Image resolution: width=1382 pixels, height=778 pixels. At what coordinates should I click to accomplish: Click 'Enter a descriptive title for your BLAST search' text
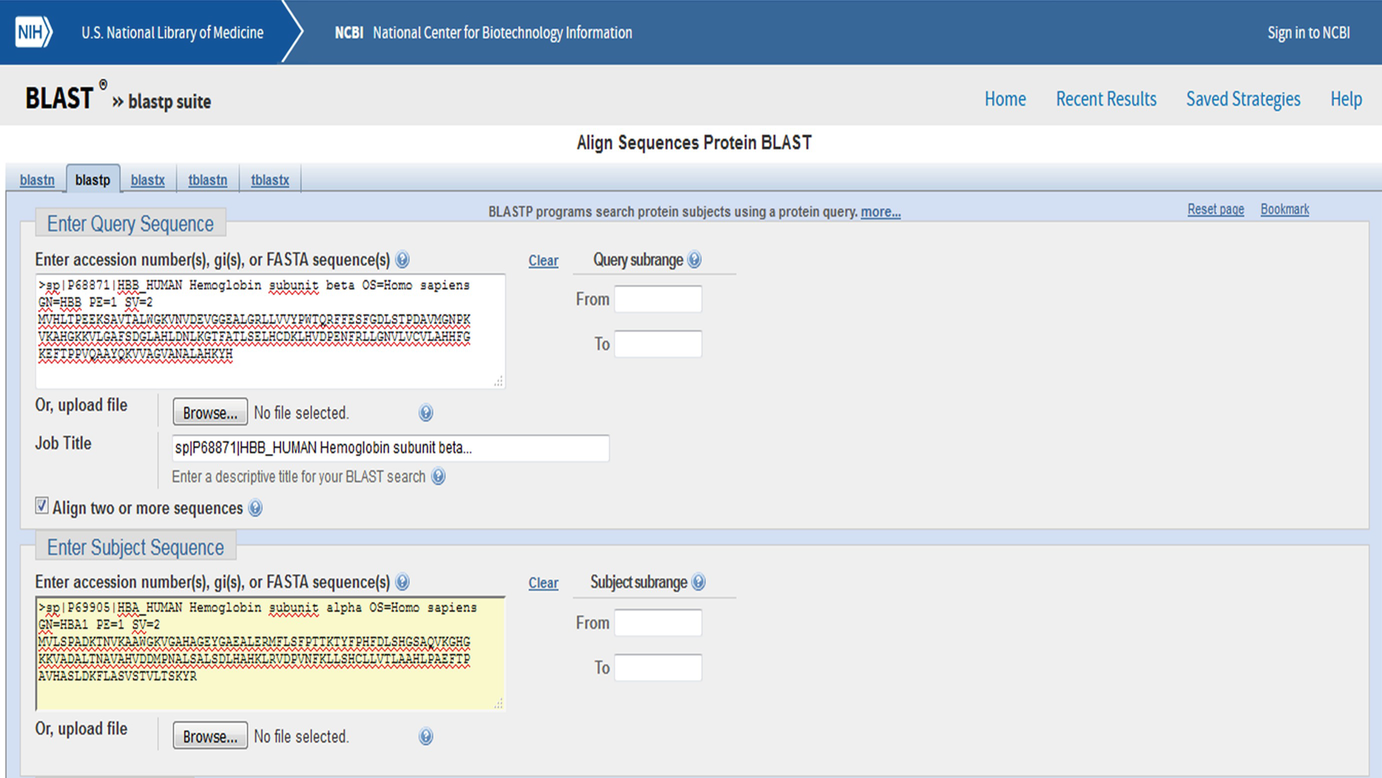[x=299, y=477]
